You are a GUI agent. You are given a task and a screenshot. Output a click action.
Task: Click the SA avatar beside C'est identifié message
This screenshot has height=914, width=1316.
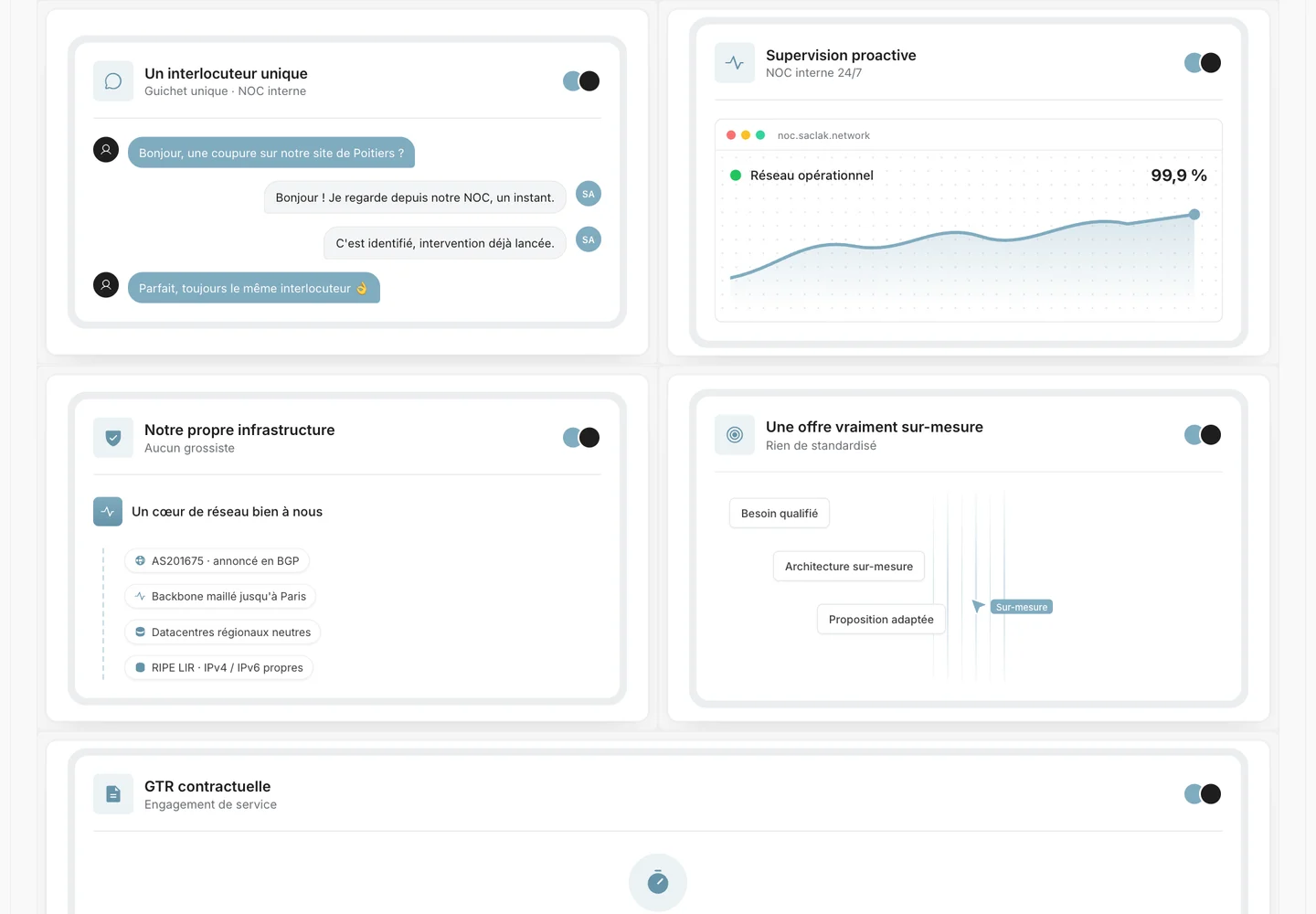[x=589, y=239]
